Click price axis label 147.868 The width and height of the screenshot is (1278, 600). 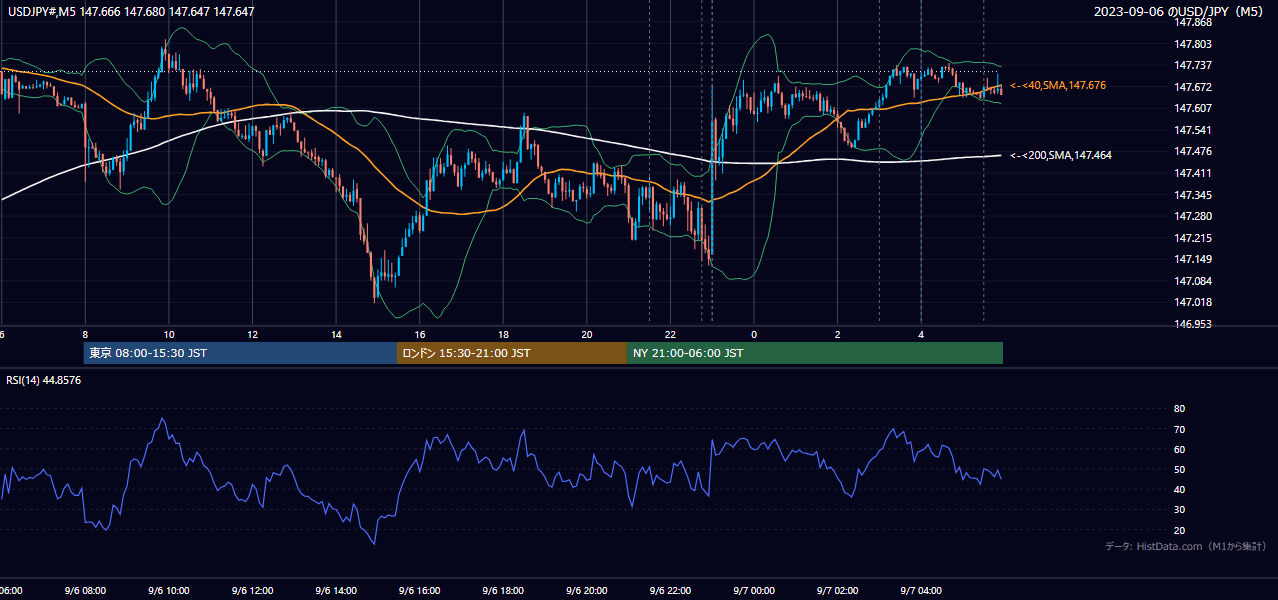click(x=1194, y=23)
